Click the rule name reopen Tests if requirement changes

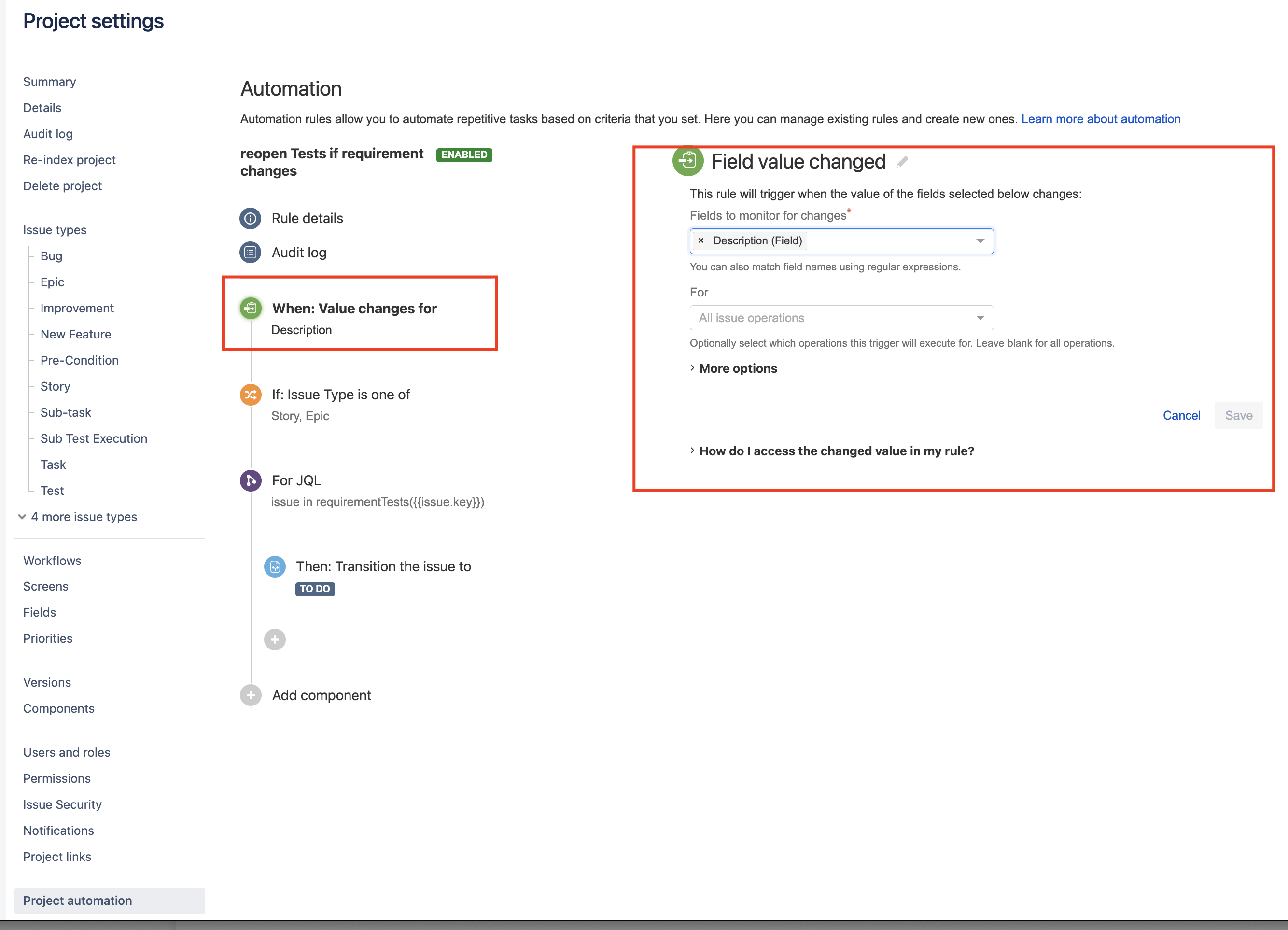(332, 162)
